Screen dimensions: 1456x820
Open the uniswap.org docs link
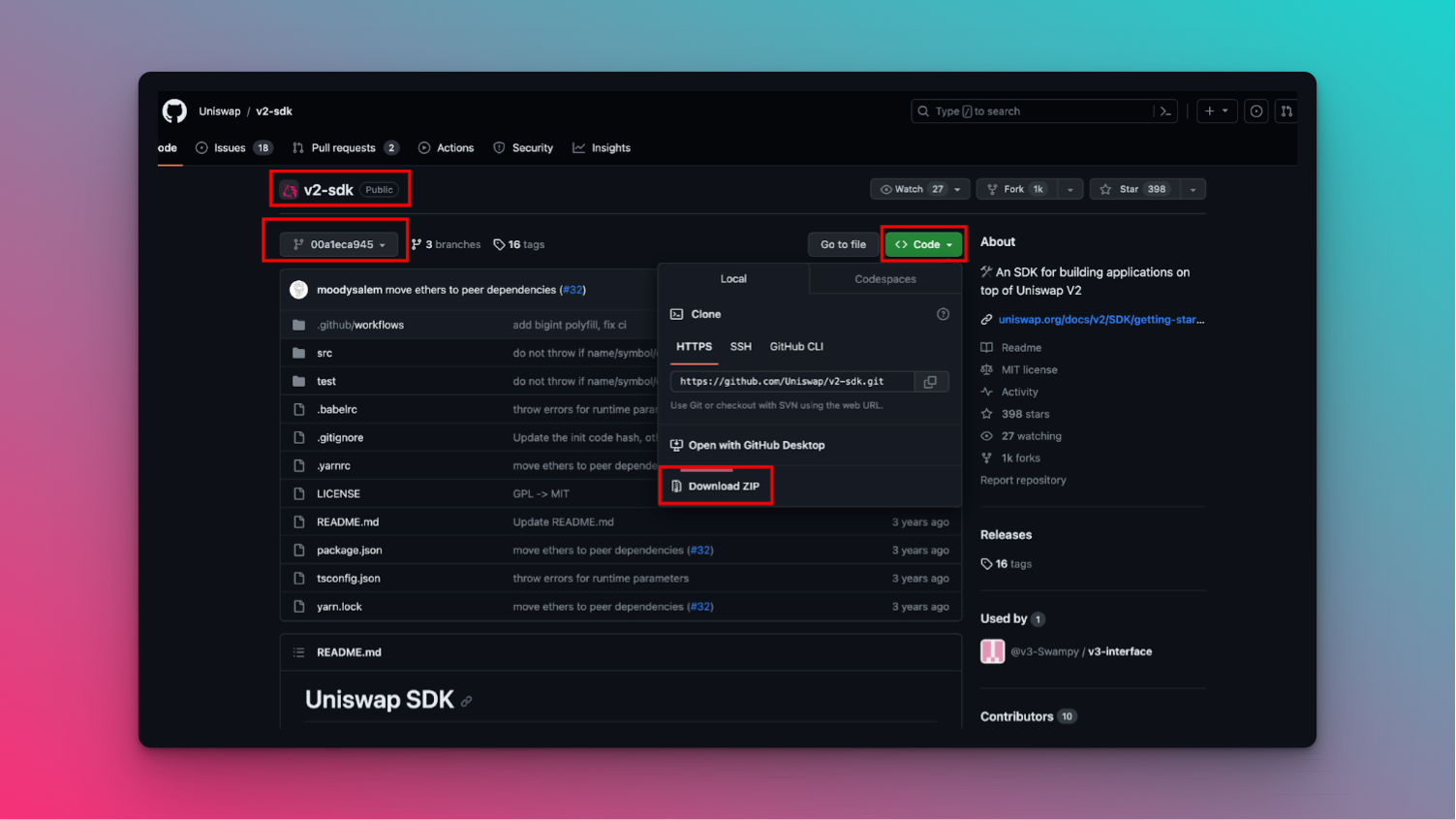[x=1101, y=320]
